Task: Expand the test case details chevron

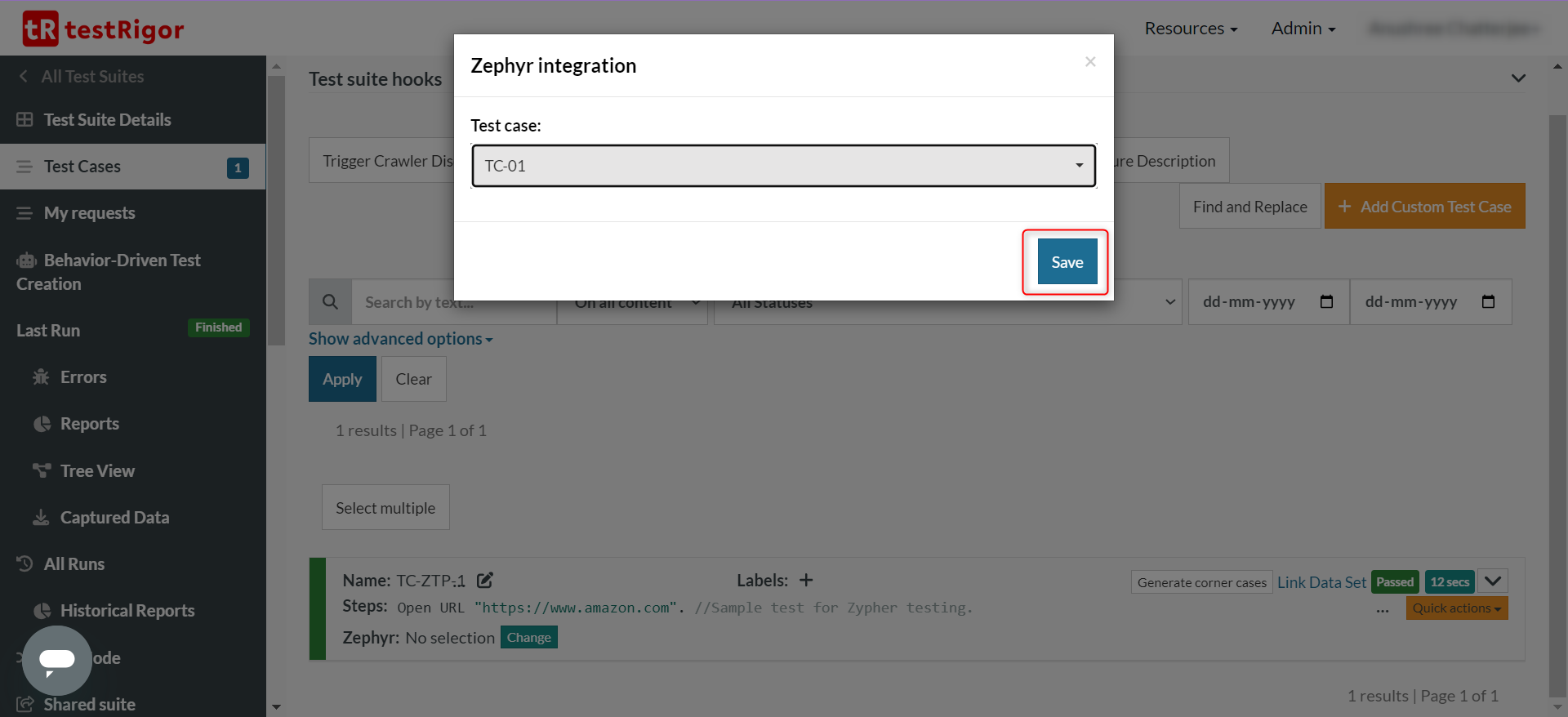Action: click(x=1493, y=581)
